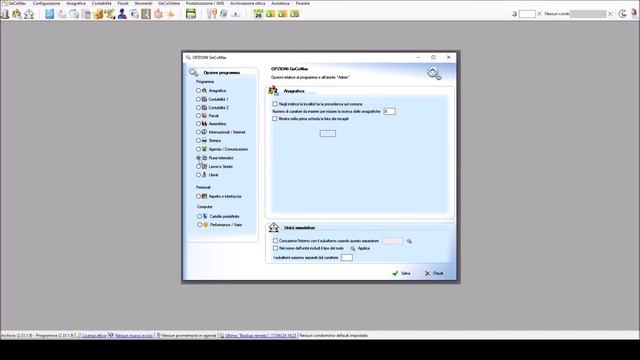
Task: Click the pink toolbar icon
Action: [158, 14]
